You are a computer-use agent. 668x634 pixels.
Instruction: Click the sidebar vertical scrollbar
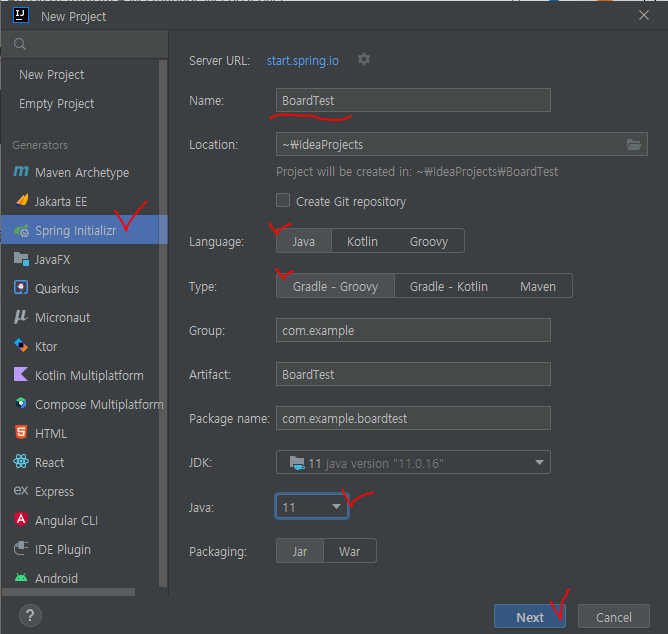pyautogui.click(x=163, y=324)
